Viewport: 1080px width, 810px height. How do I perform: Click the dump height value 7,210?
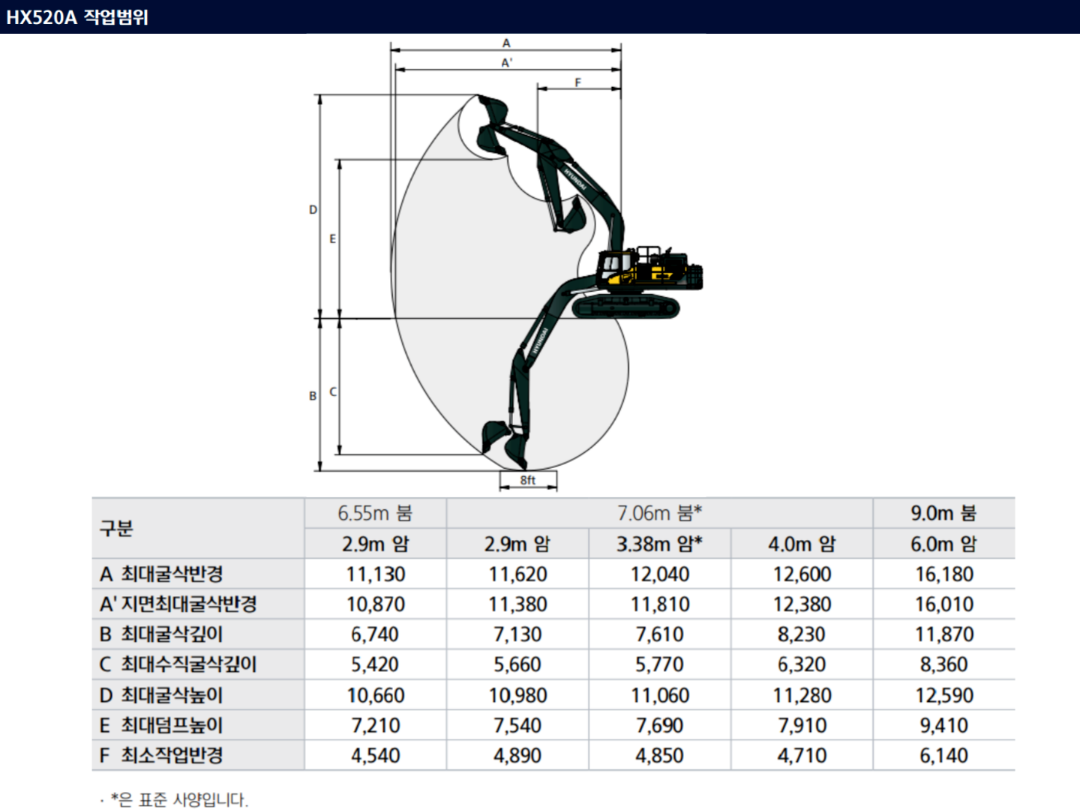coord(375,725)
